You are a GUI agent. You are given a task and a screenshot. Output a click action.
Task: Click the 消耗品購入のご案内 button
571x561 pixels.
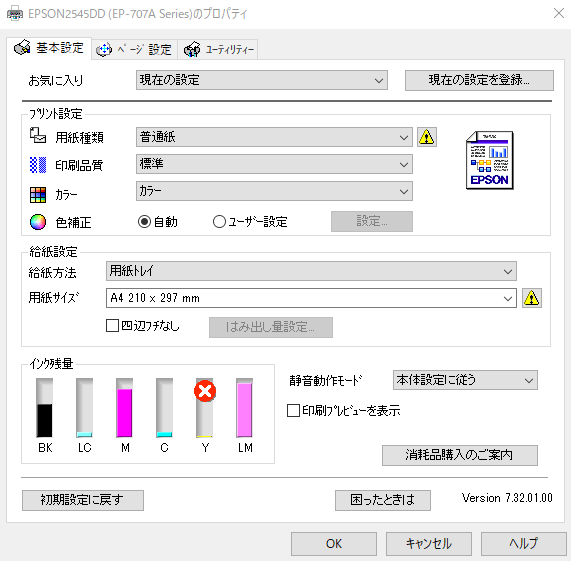click(460, 455)
